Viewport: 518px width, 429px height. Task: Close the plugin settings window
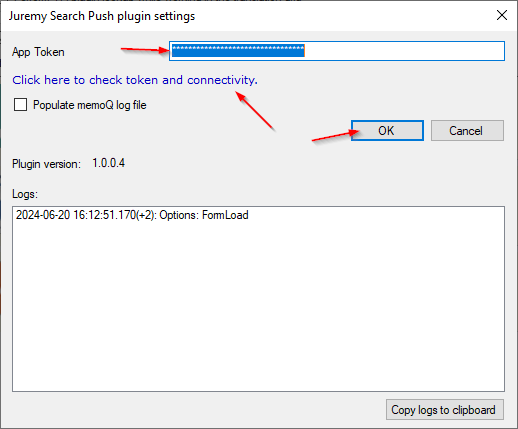(502, 15)
